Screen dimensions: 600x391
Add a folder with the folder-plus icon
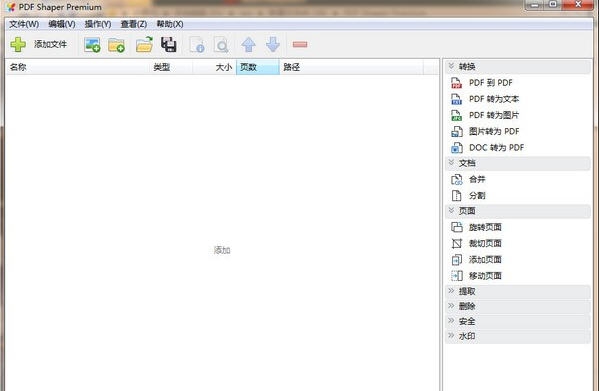[116, 45]
